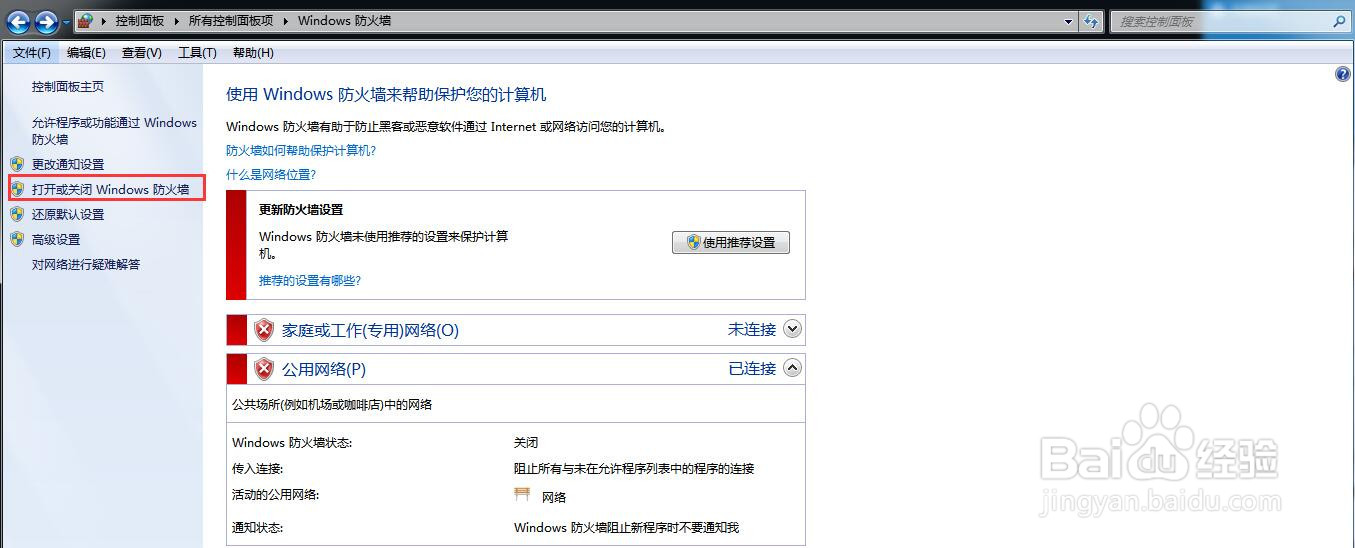The width and height of the screenshot is (1355, 548).
Task: Open 防火墙如何帮助保护计算机? help link
Action: [x=301, y=150]
